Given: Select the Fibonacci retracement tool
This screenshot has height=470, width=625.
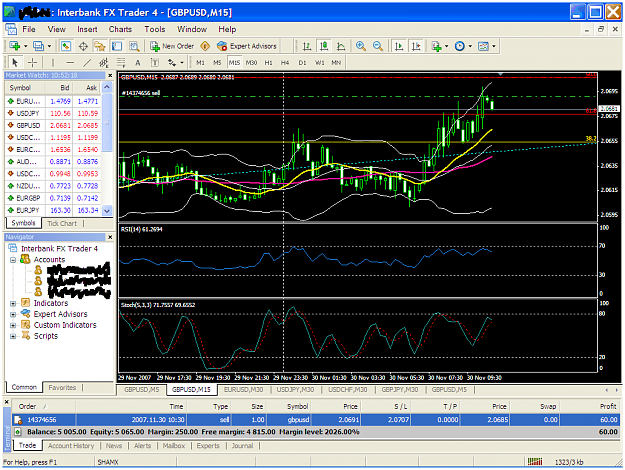Looking at the screenshot, I should [x=121, y=63].
